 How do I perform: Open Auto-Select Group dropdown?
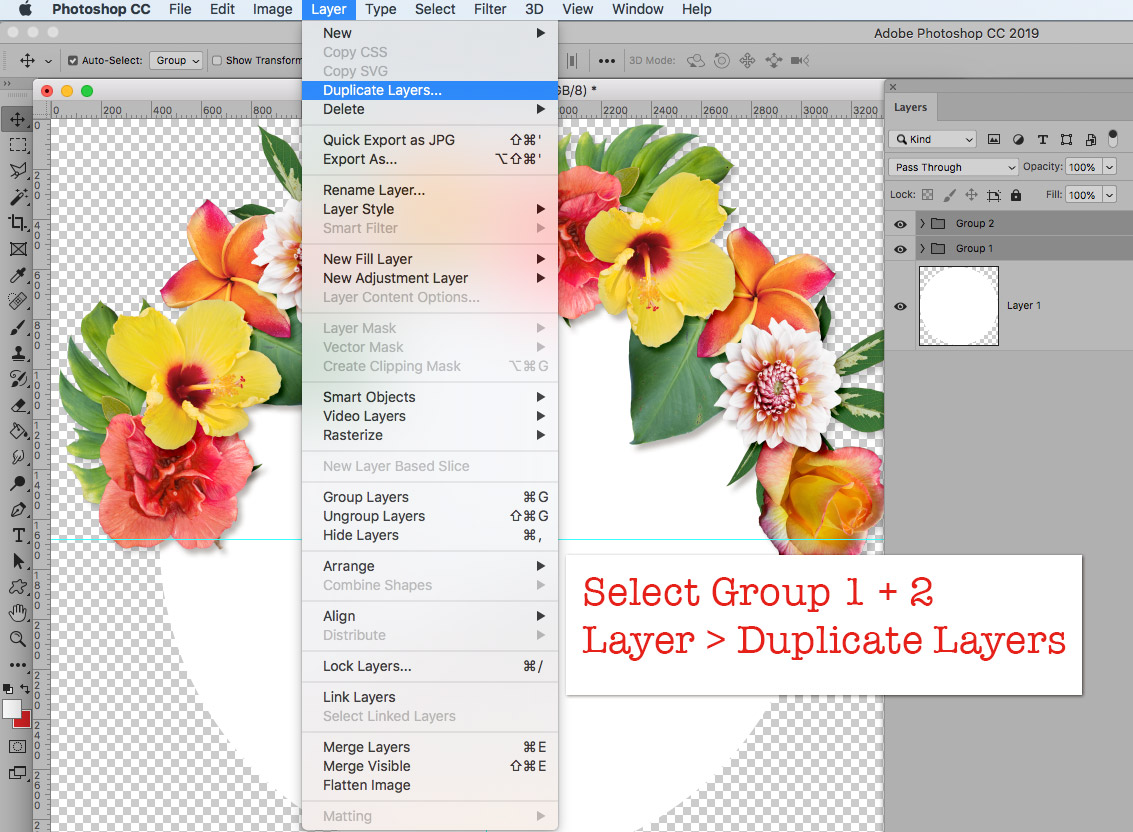point(176,61)
